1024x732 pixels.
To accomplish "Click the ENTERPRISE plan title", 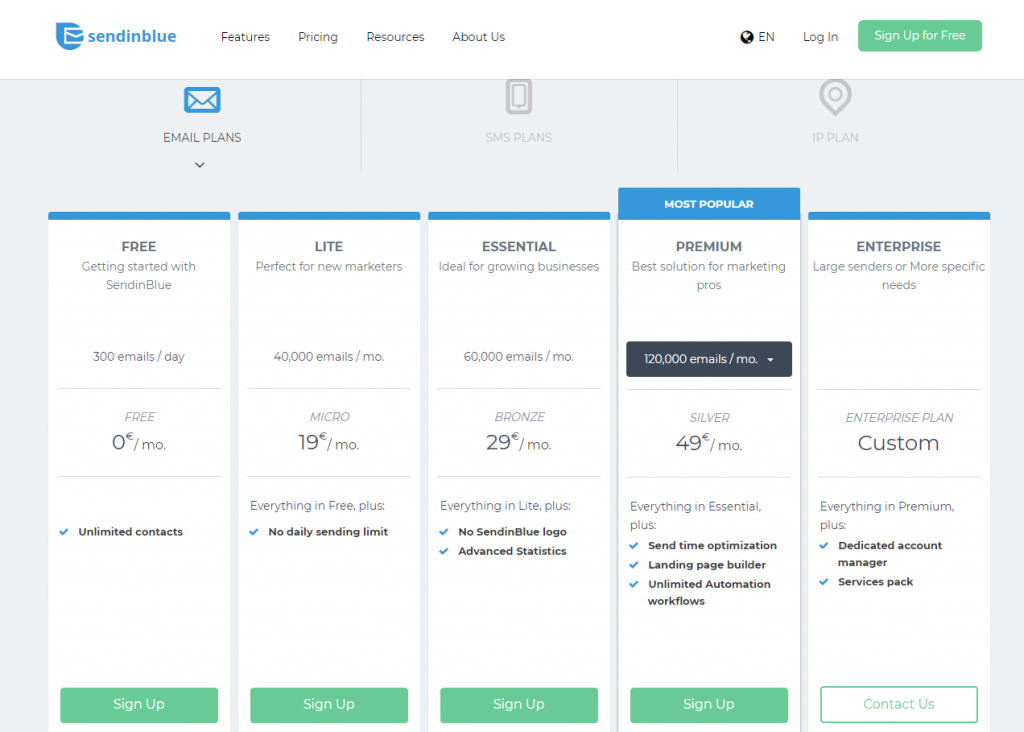I will pos(899,247).
